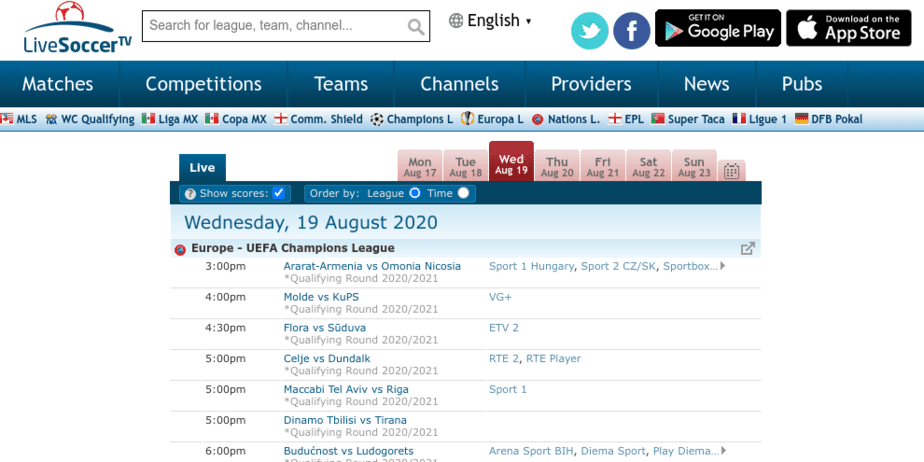
Task: Open WC Qualifying shortcut
Action: pos(90,119)
